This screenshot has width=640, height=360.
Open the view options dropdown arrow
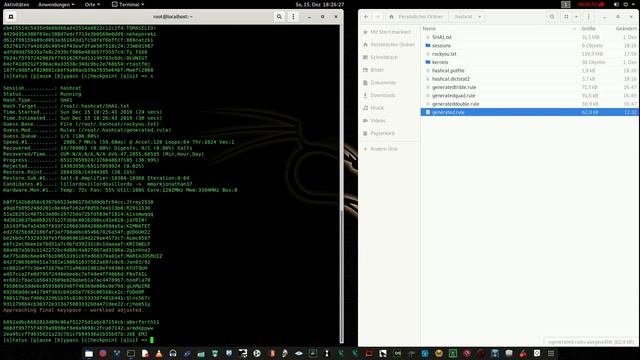tap(576, 17)
